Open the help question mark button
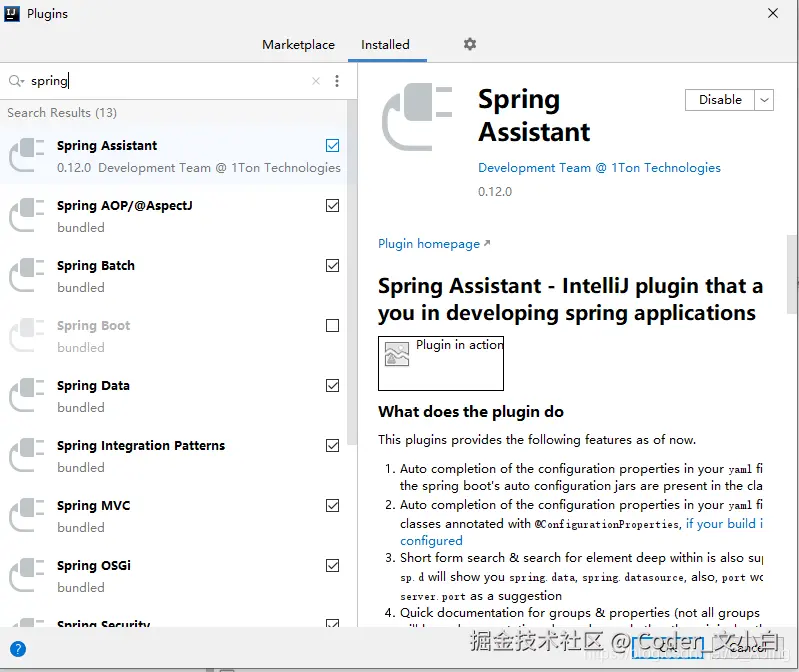The width and height of the screenshot is (799, 672). [18, 649]
